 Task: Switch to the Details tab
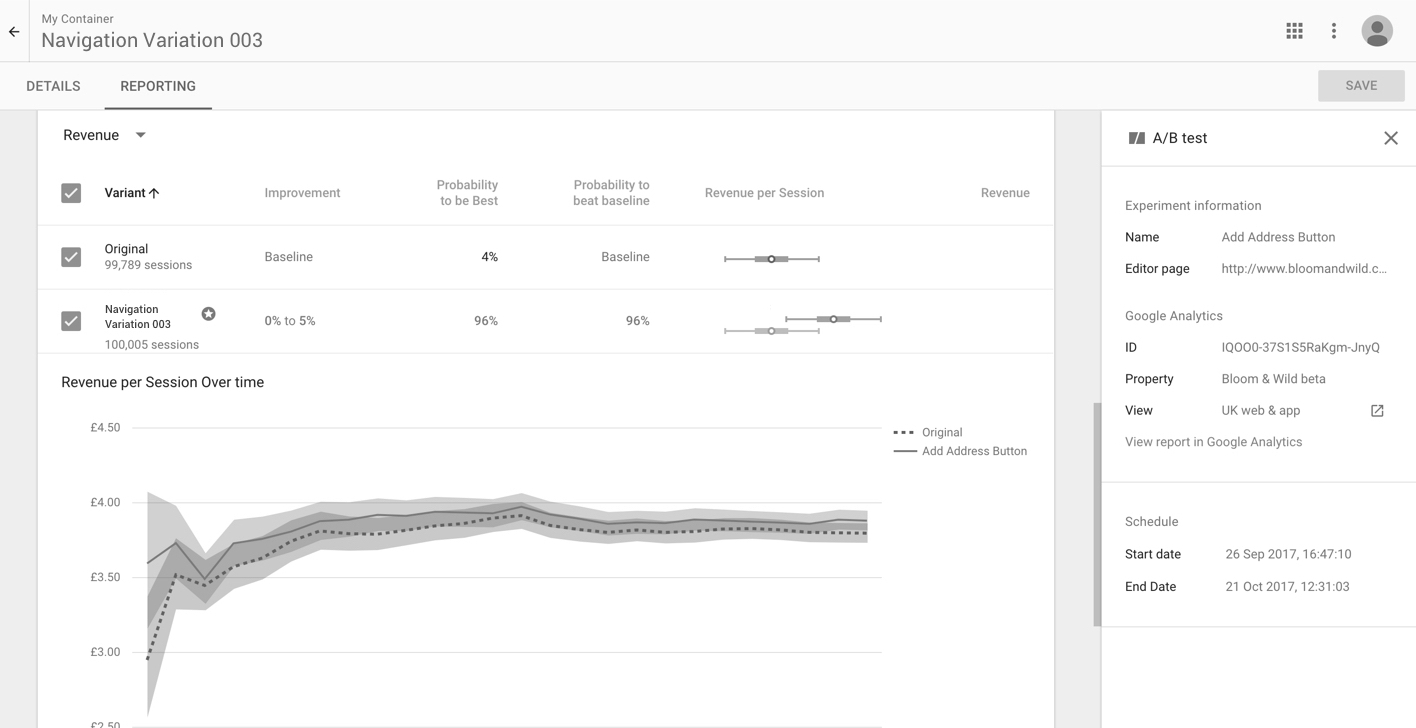53,86
